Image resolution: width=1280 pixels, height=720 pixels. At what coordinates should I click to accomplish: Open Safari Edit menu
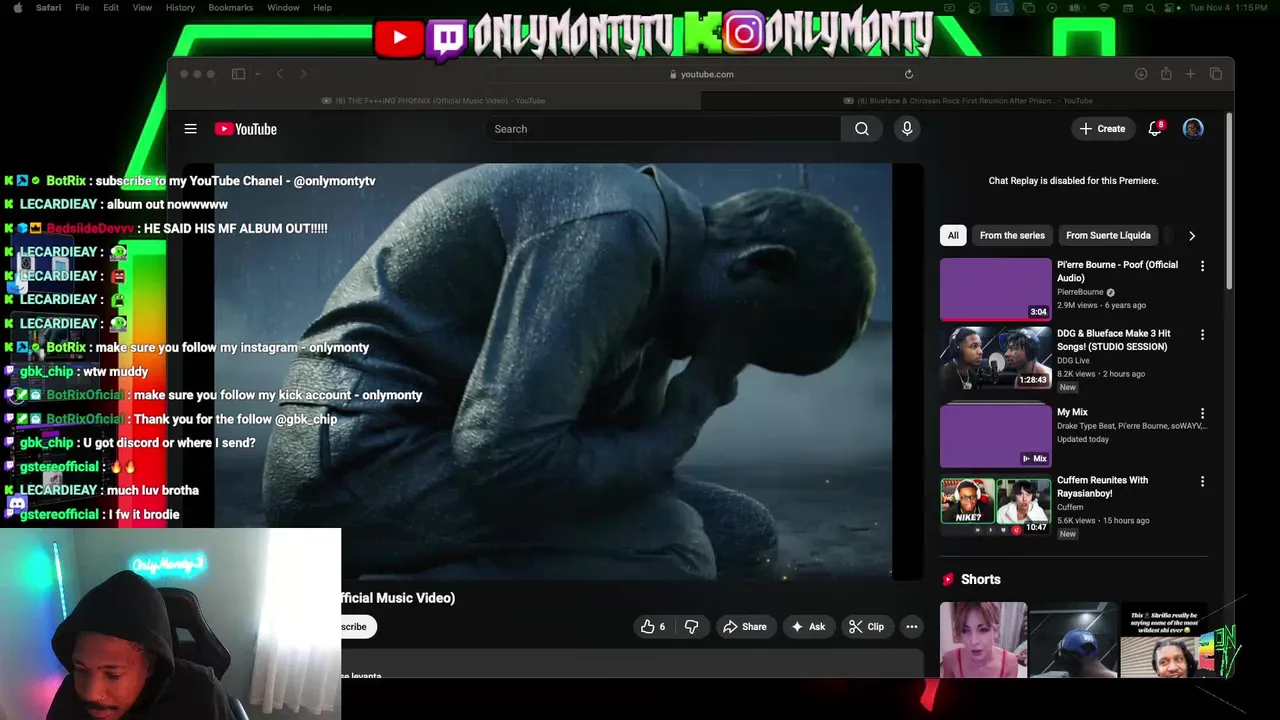pos(111,7)
